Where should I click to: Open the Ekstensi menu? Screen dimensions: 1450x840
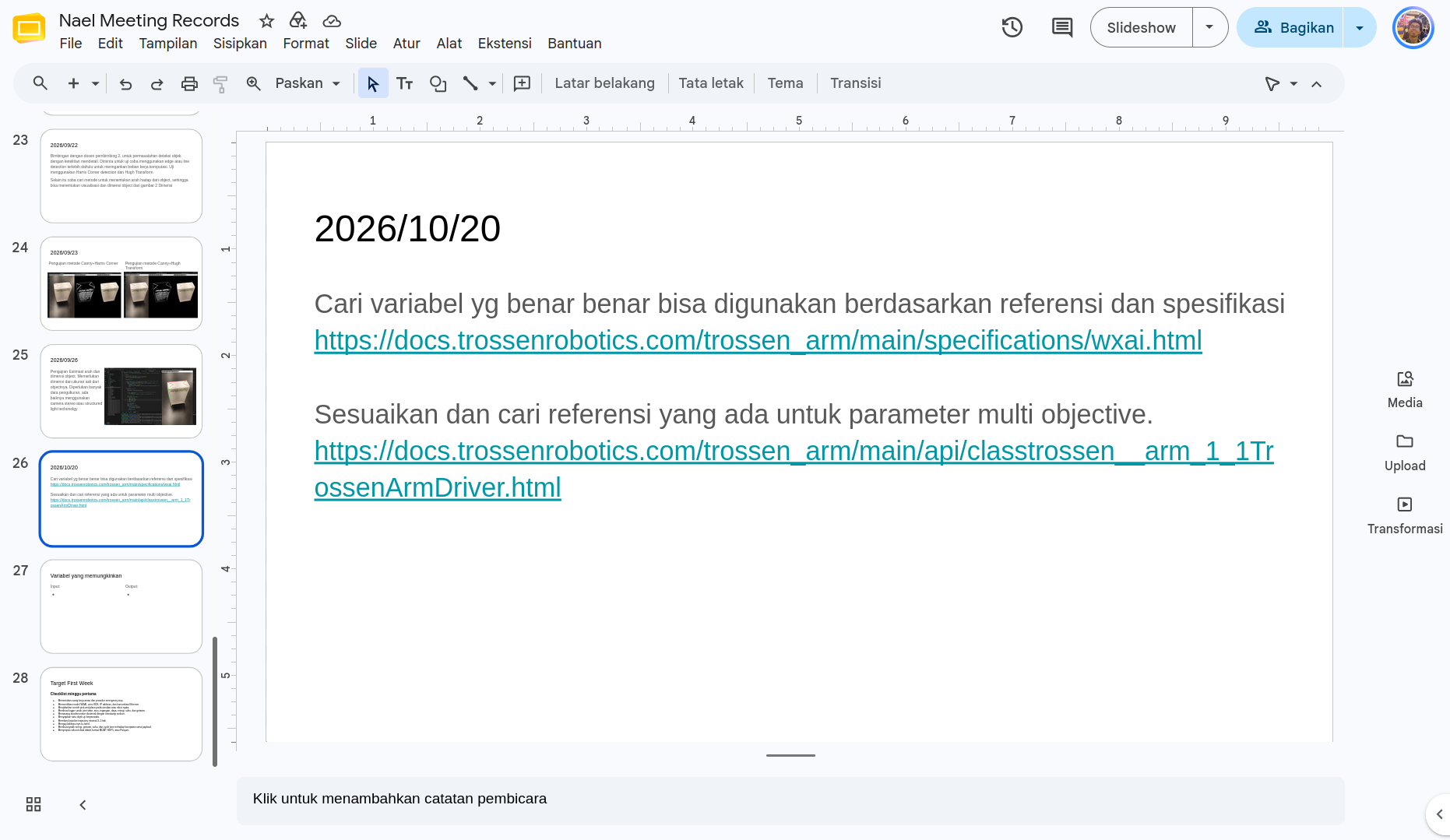(x=505, y=44)
